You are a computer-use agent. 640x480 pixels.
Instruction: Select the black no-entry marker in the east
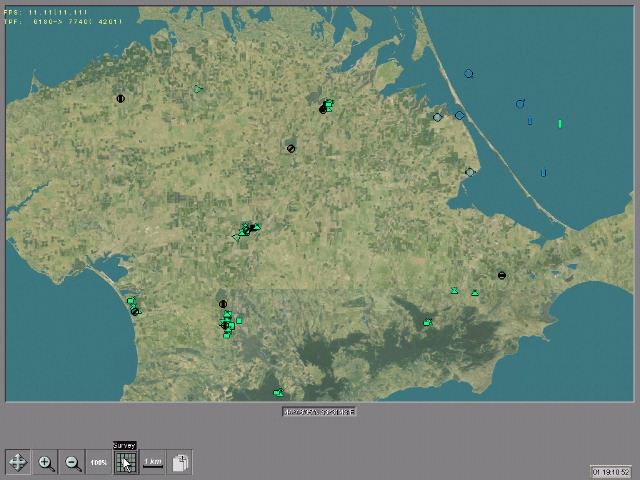pyautogui.click(x=502, y=275)
